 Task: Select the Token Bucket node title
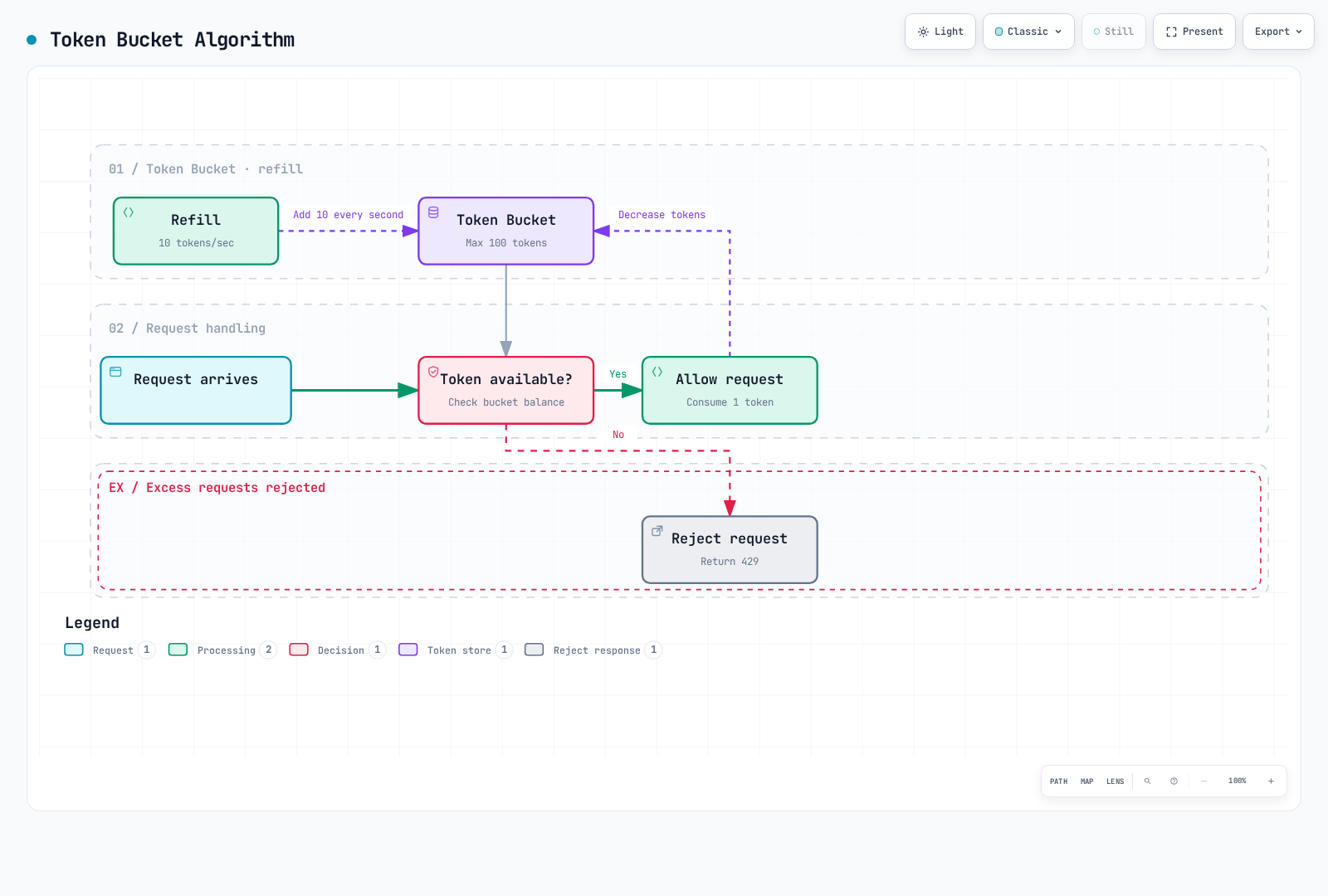[x=506, y=220]
